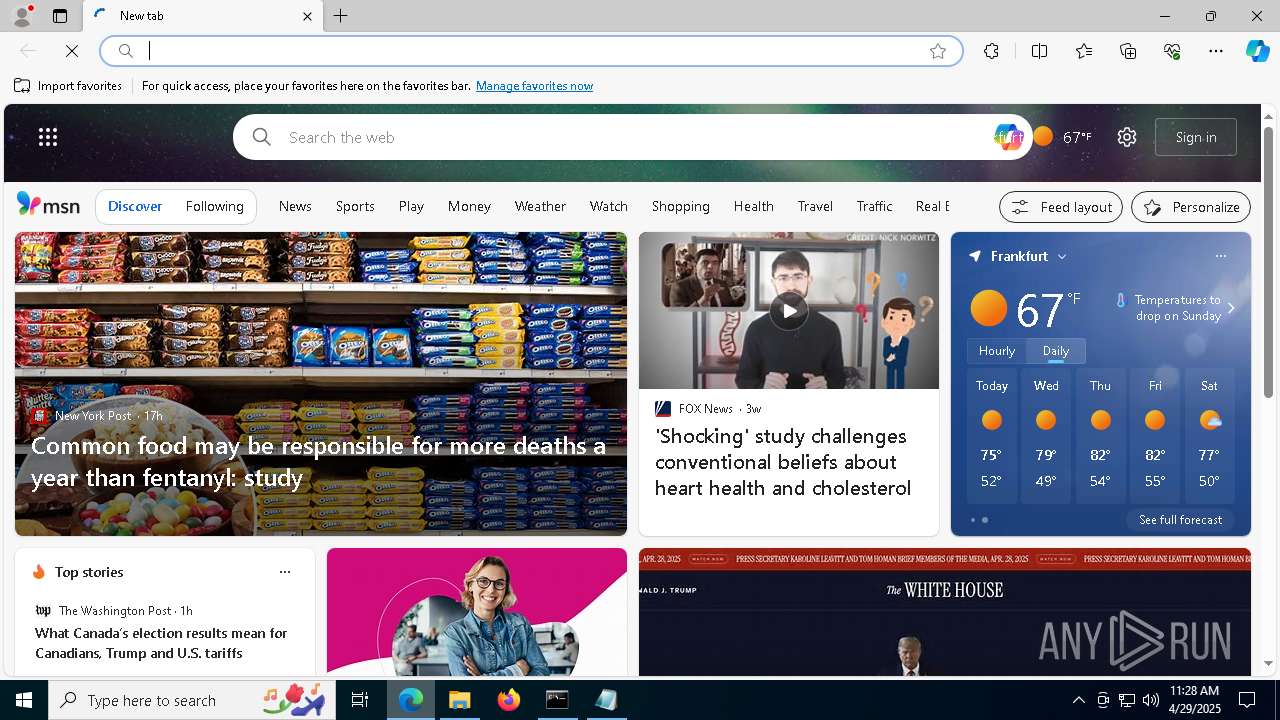Open the Weather category
Screen dimensions: 1280x720
point(540,206)
